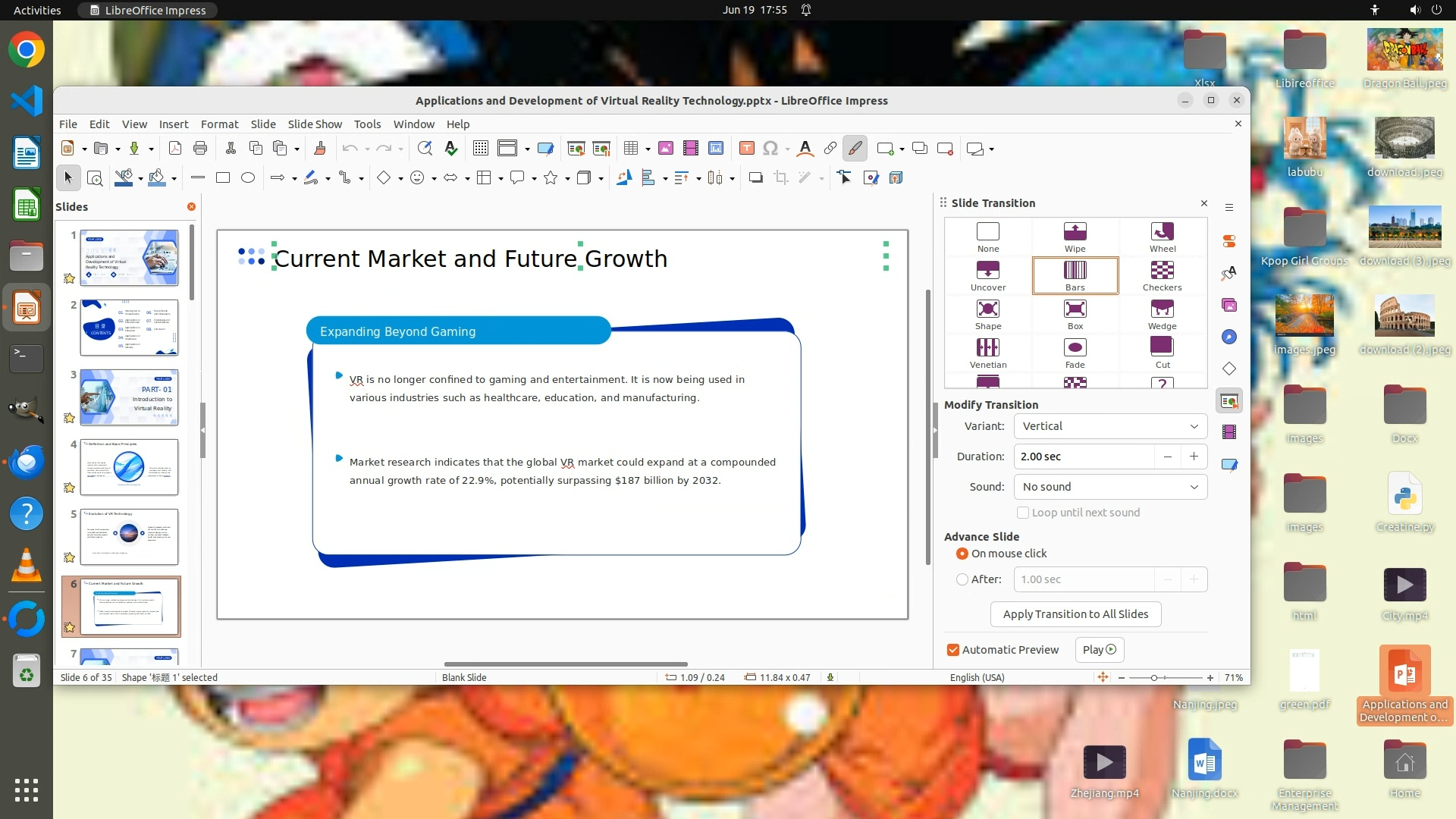
Task: Select the Wheel transition icon
Action: 1162,232
